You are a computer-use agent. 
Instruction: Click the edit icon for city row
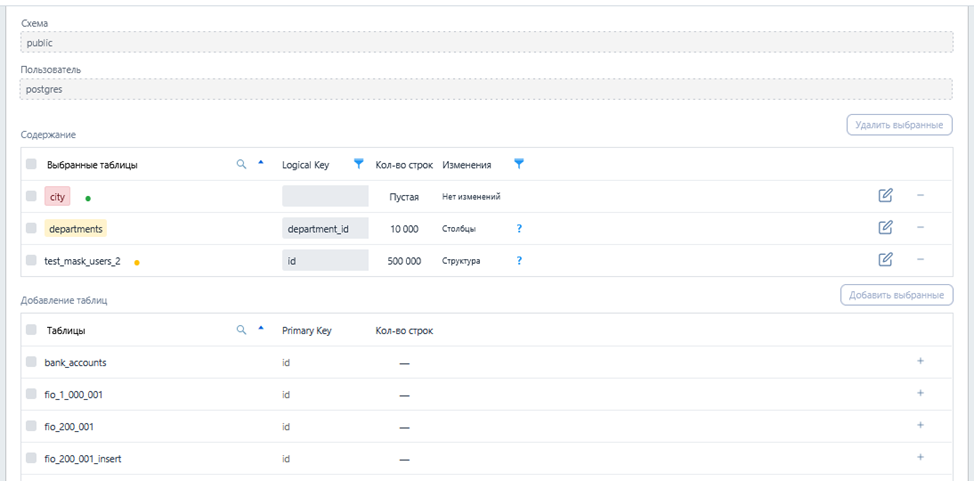pos(885,196)
